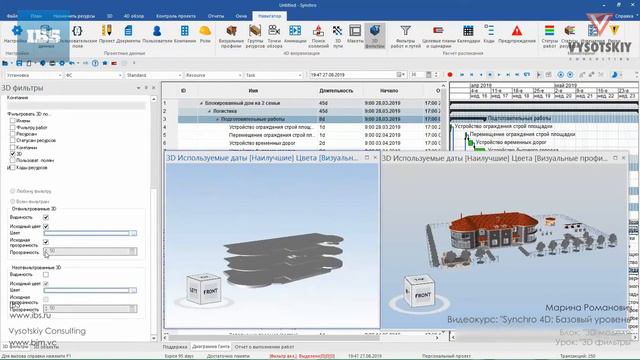
Task: Switch to the Окна ribbon tab
Action: click(241, 16)
